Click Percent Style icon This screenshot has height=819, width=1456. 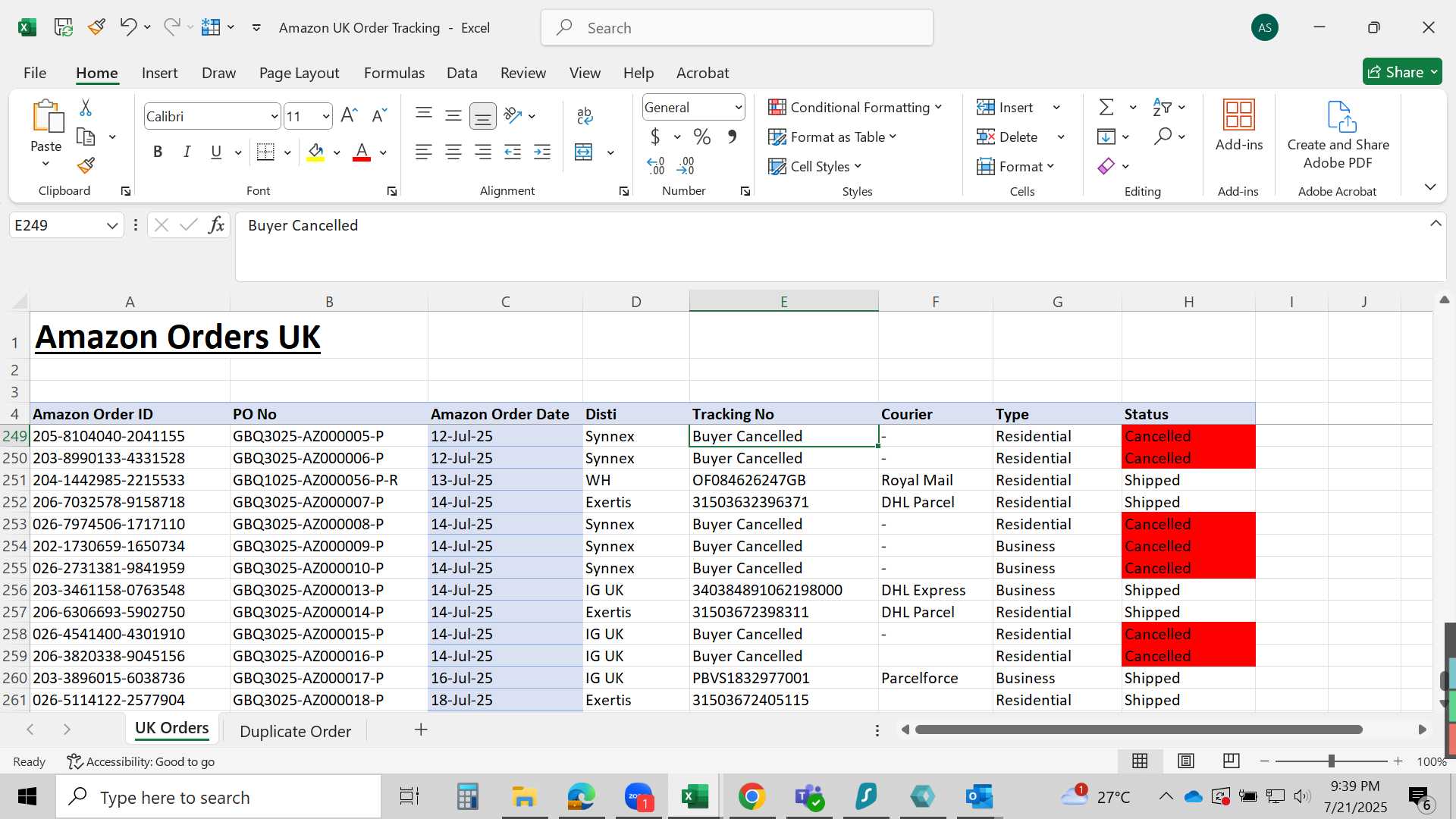pyautogui.click(x=702, y=137)
